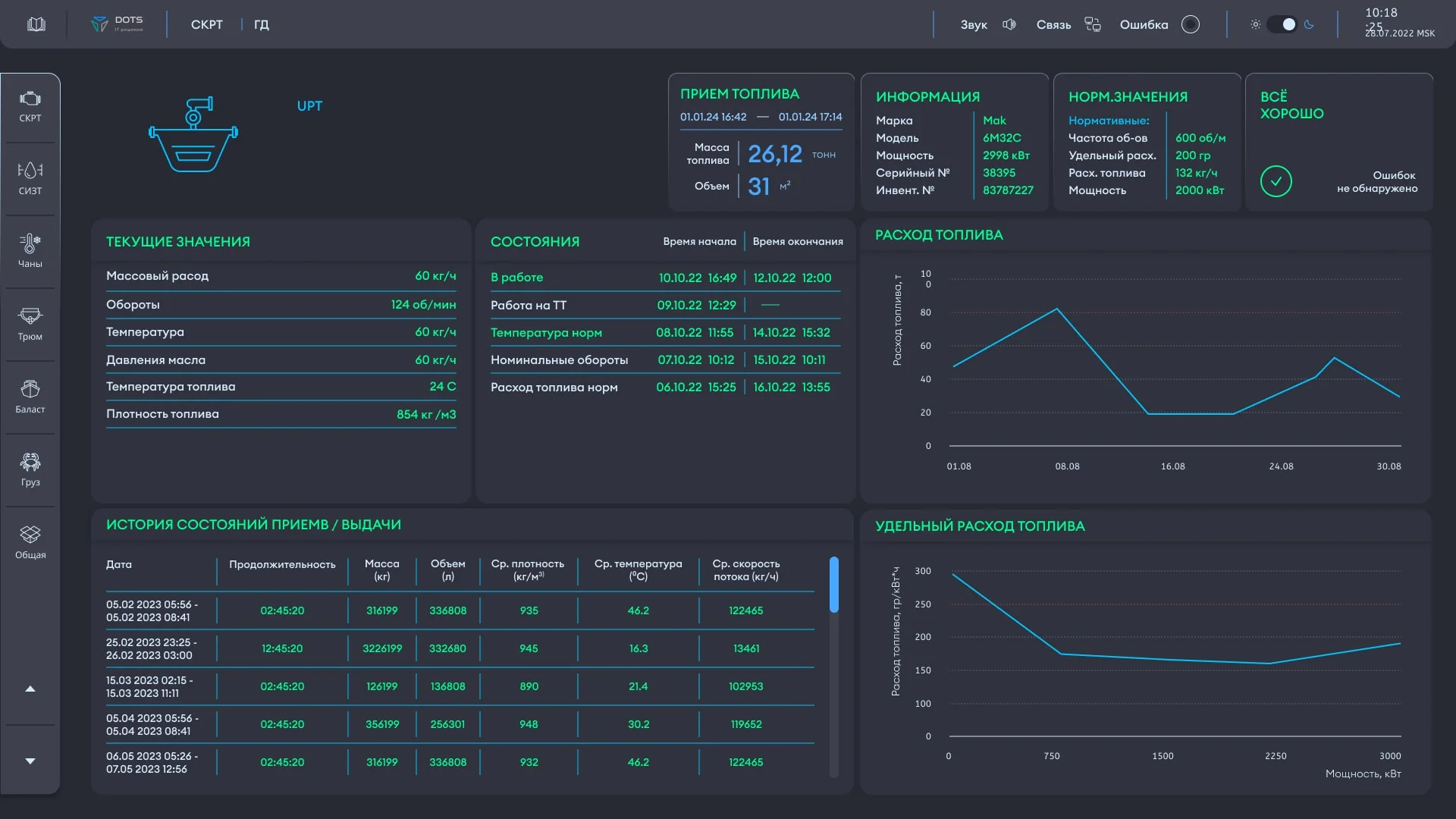The width and height of the screenshot is (1456, 819).
Task: Toggle the light/dark theme switch
Action: (x=1282, y=24)
